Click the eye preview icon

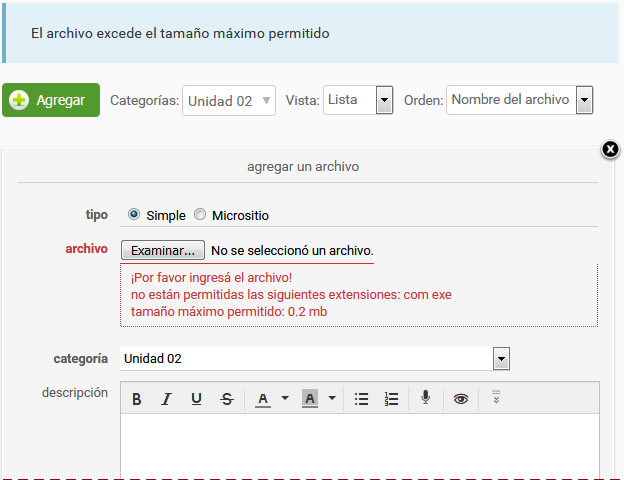point(460,399)
